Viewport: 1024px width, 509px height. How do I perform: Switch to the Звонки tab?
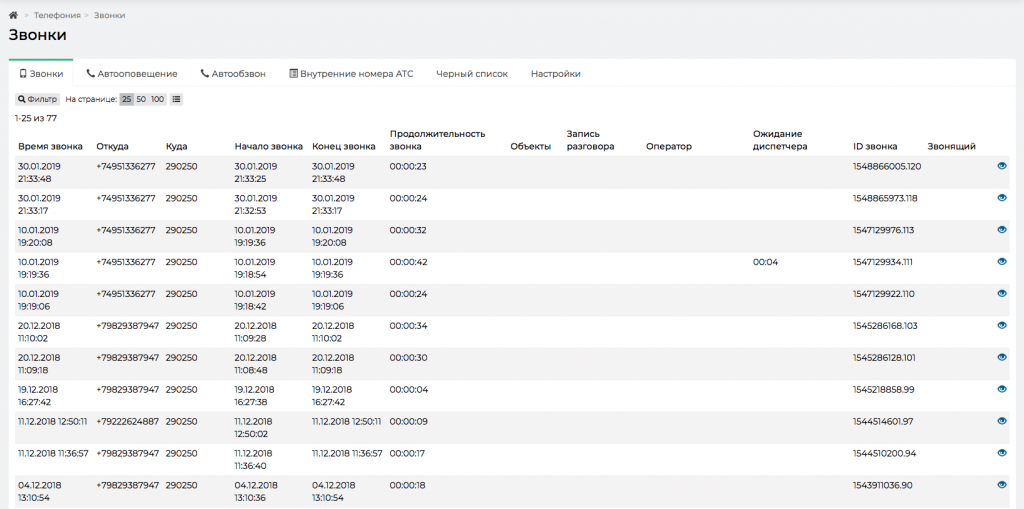[41, 74]
